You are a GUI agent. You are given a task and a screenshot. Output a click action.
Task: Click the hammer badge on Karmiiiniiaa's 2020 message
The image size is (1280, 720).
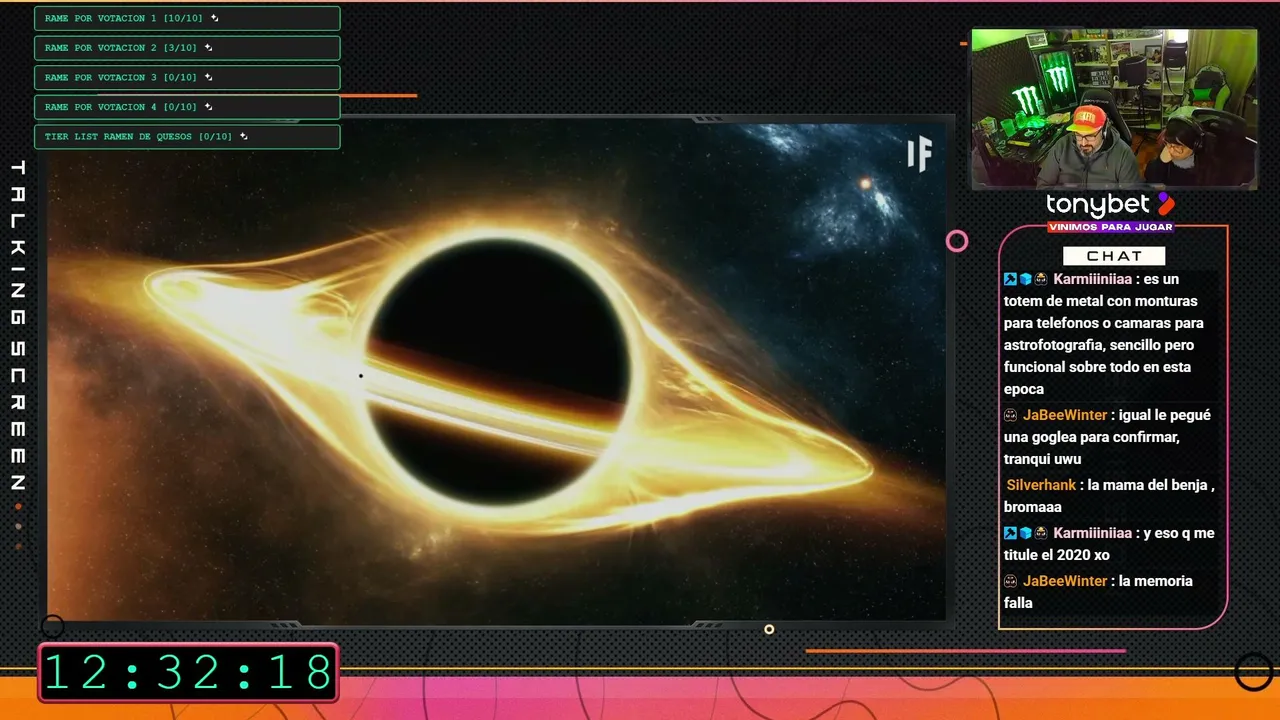pos(1011,533)
